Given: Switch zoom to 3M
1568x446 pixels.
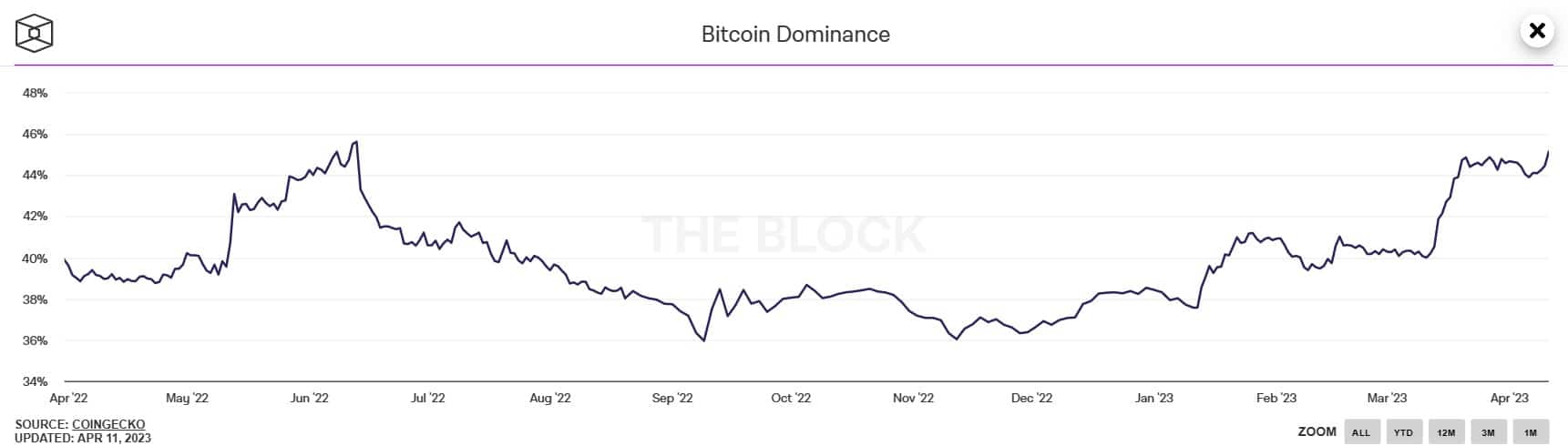Looking at the screenshot, I should pos(1488,432).
